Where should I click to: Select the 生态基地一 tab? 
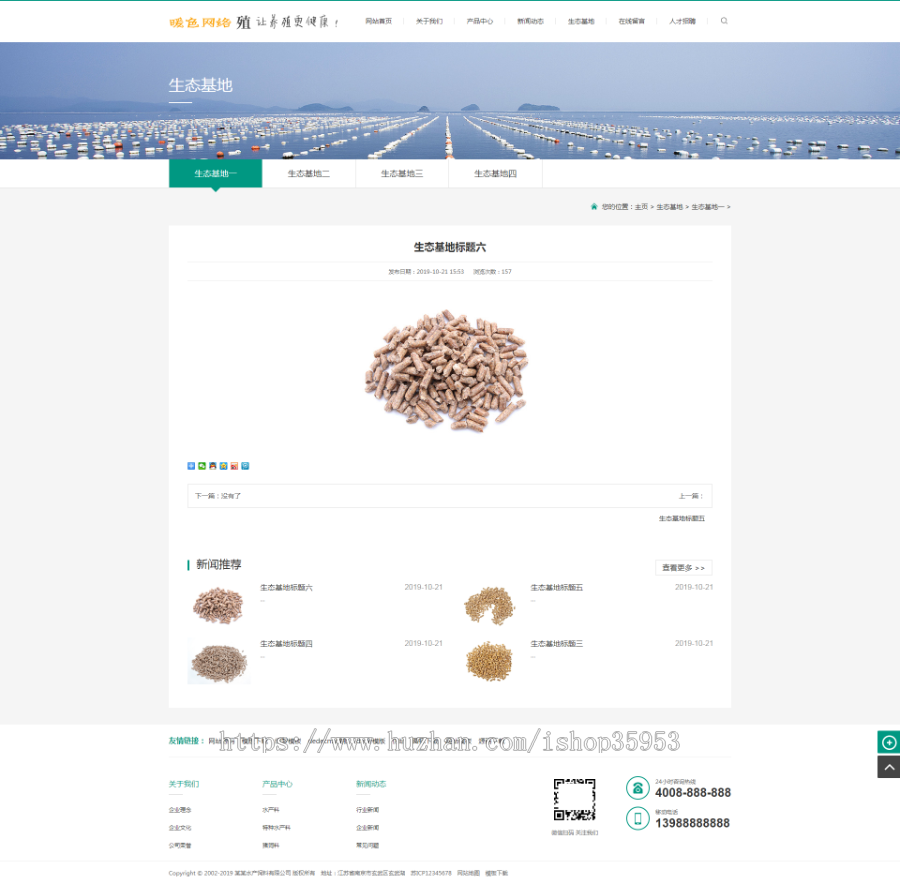(215, 173)
